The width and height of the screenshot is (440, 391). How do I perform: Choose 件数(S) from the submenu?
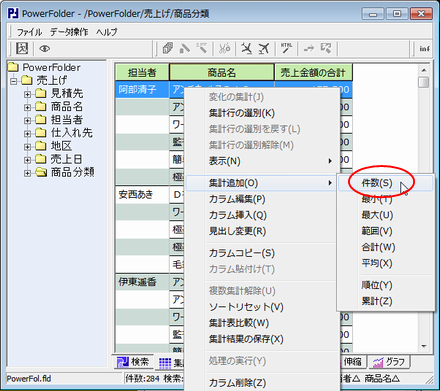coord(386,183)
